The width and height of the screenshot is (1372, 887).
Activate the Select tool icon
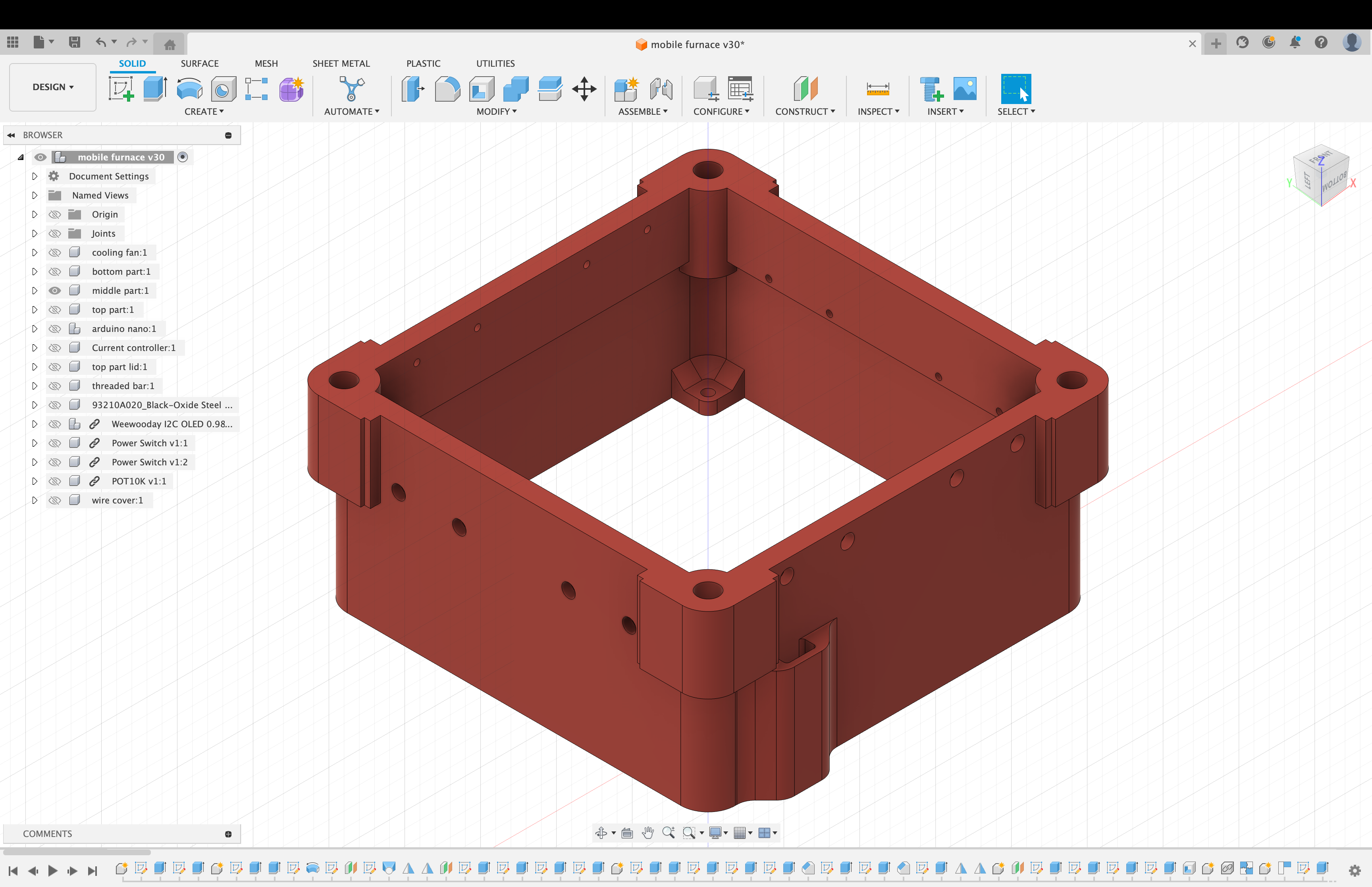point(1016,89)
